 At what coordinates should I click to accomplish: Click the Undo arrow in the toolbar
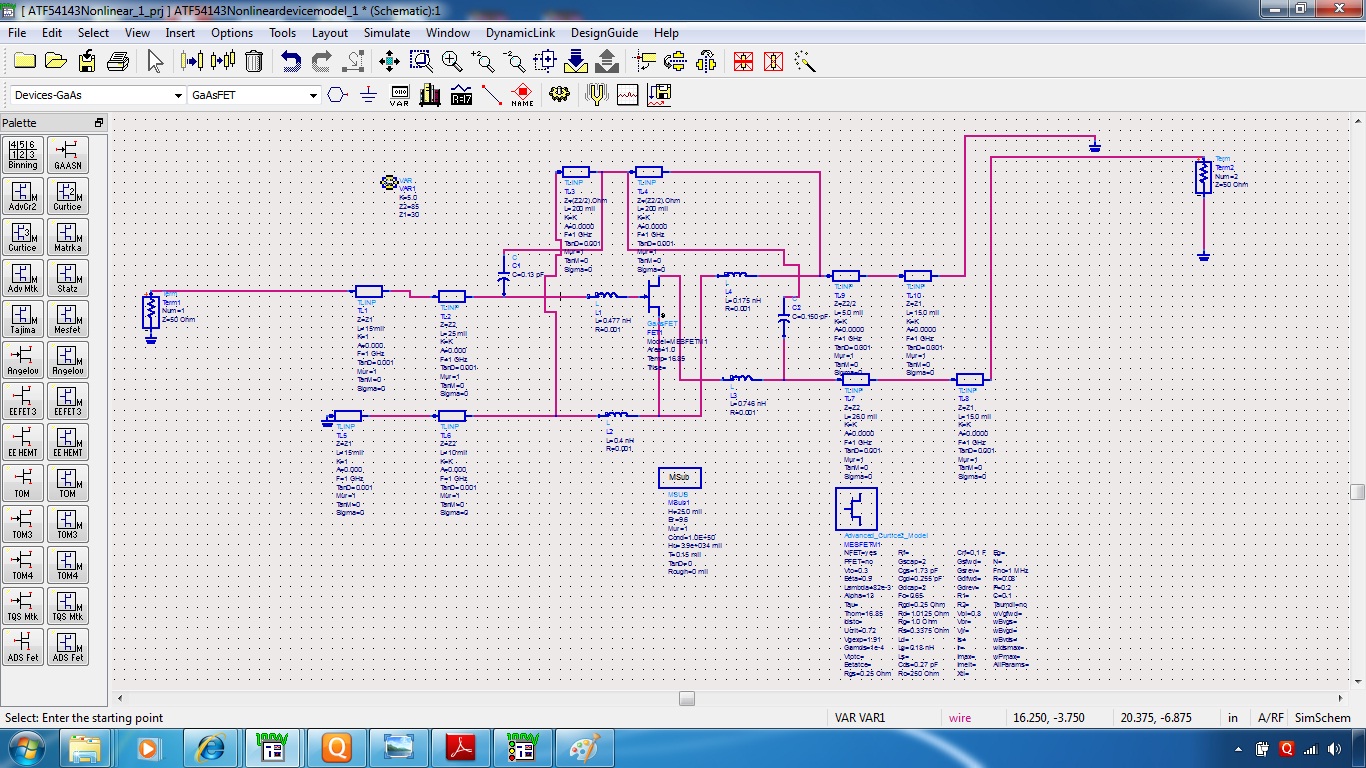(x=290, y=61)
